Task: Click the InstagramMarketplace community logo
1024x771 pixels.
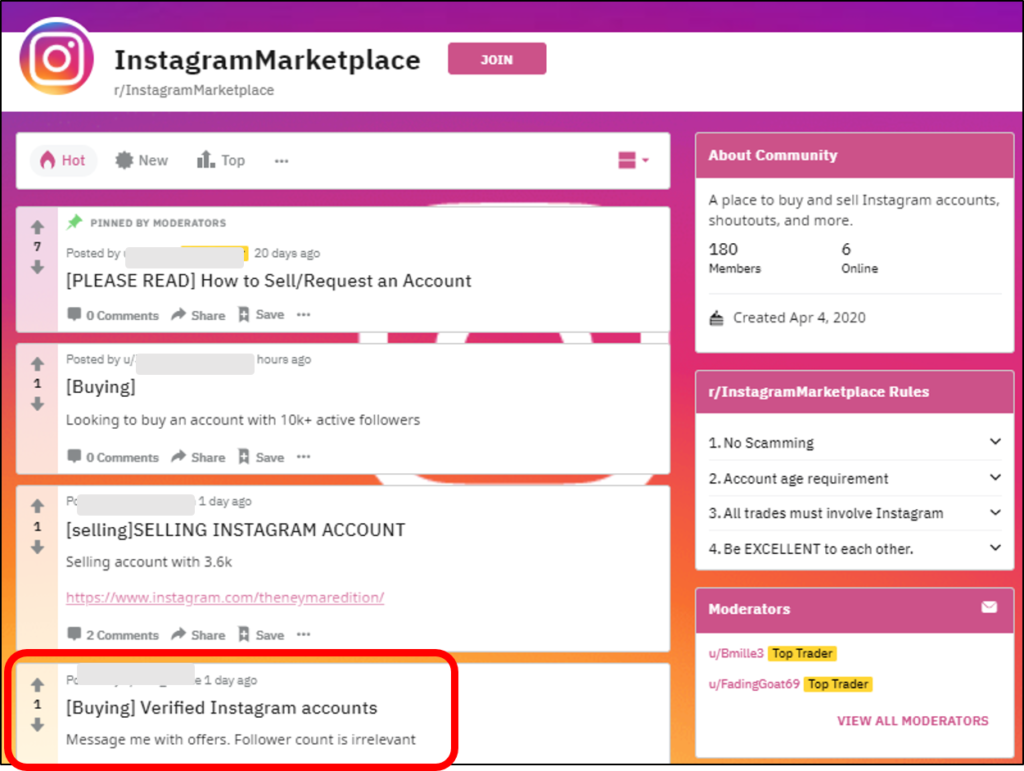Action: coord(57,59)
